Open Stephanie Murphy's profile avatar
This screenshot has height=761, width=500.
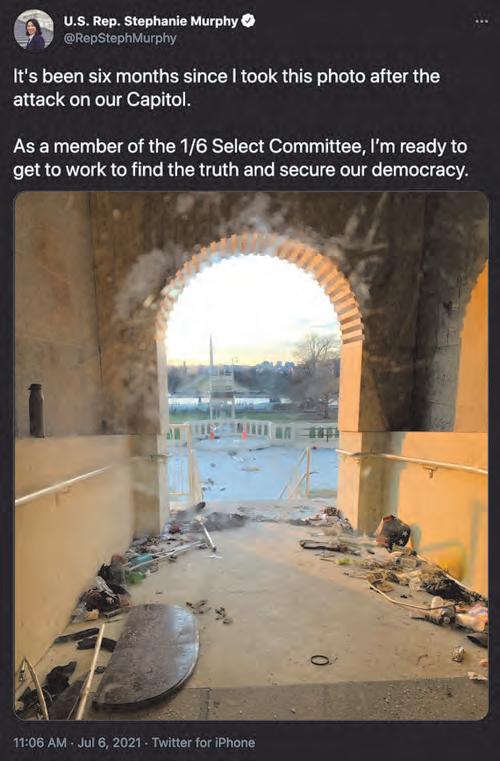pos(33,30)
